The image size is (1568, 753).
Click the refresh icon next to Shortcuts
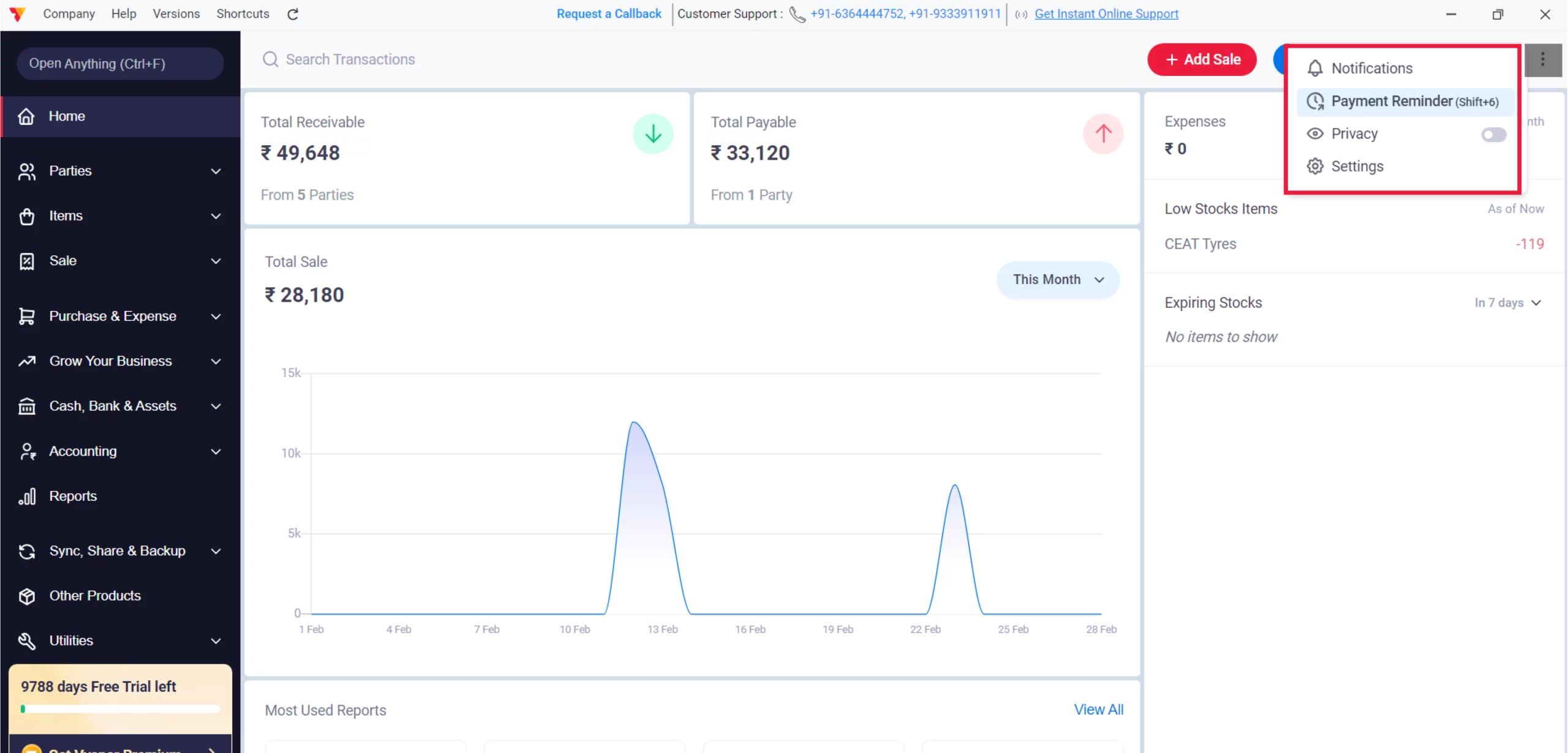tap(293, 14)
